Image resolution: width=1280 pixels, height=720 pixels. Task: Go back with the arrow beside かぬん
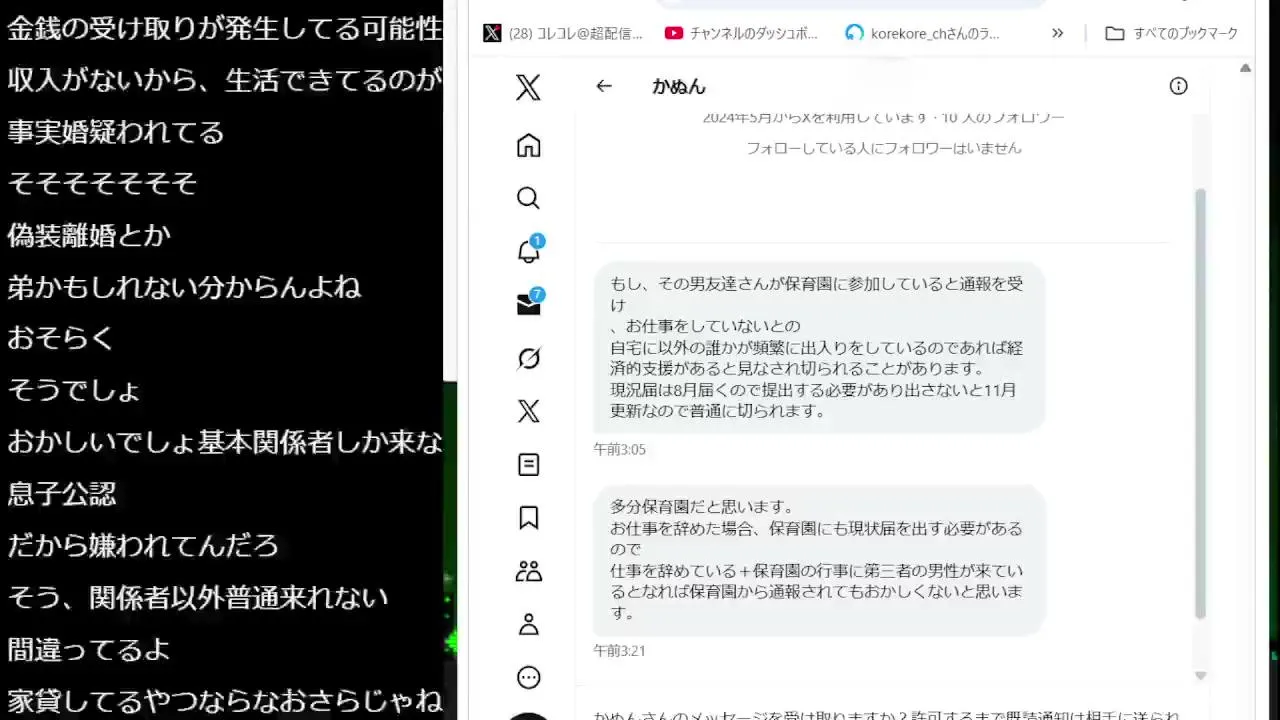(x=603, y=86)
